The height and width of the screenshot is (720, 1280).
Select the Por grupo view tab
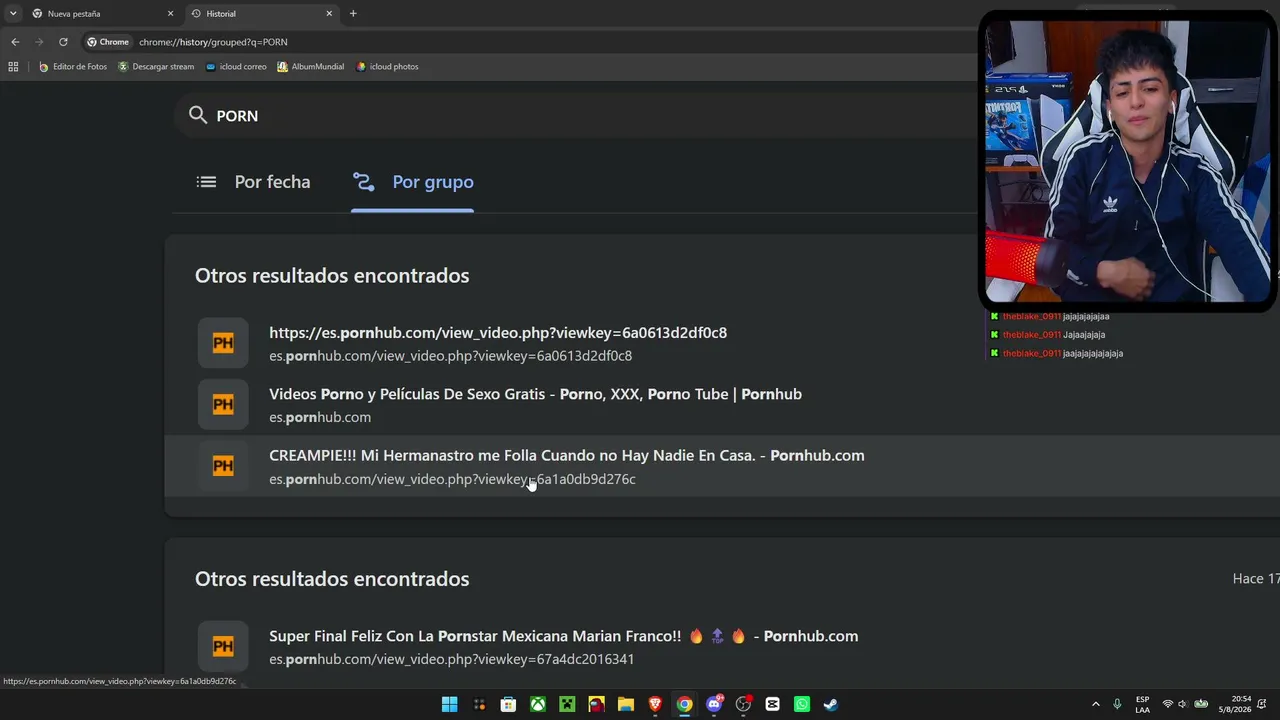point(412,182)
